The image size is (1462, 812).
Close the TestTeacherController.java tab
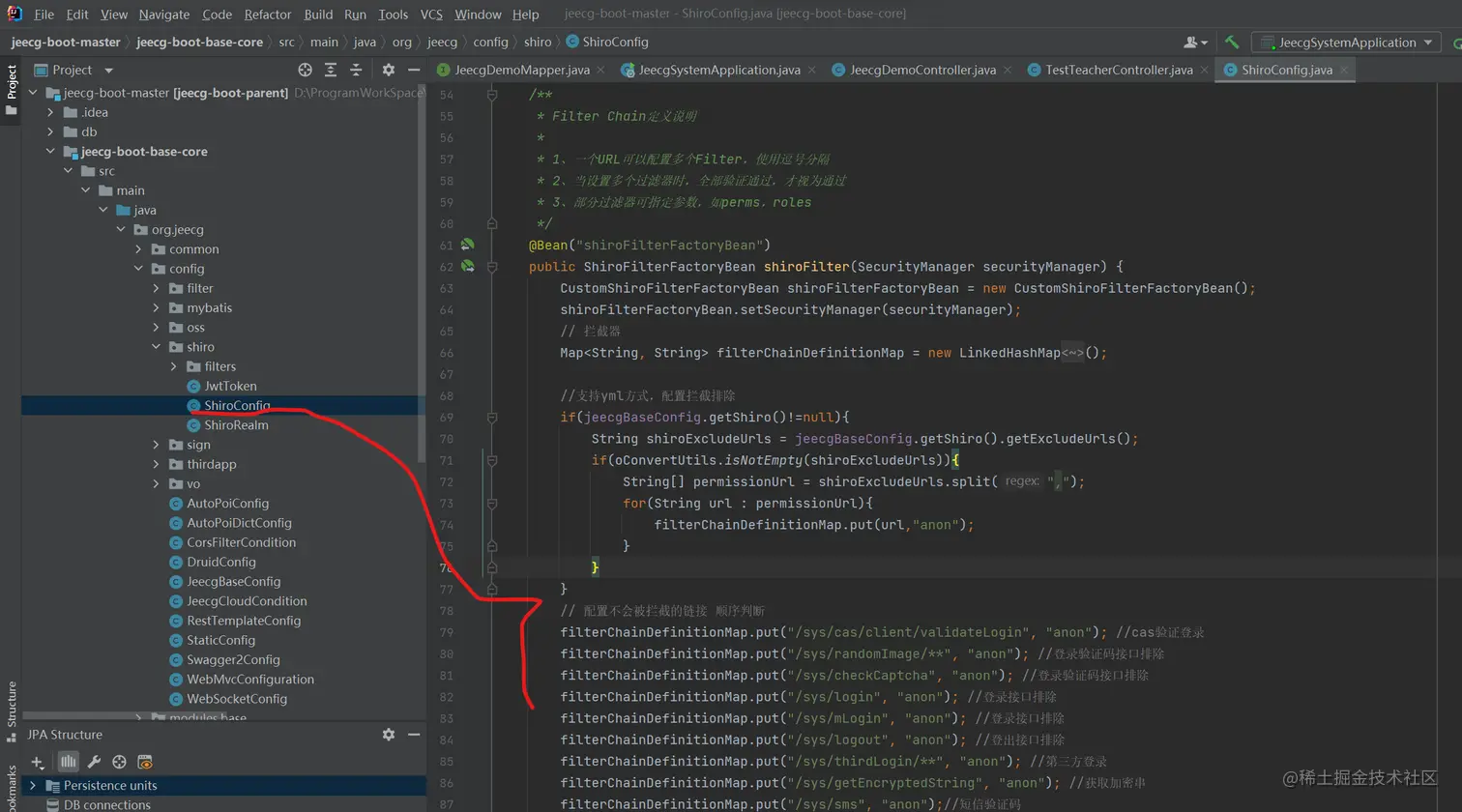click(1204, 70)
